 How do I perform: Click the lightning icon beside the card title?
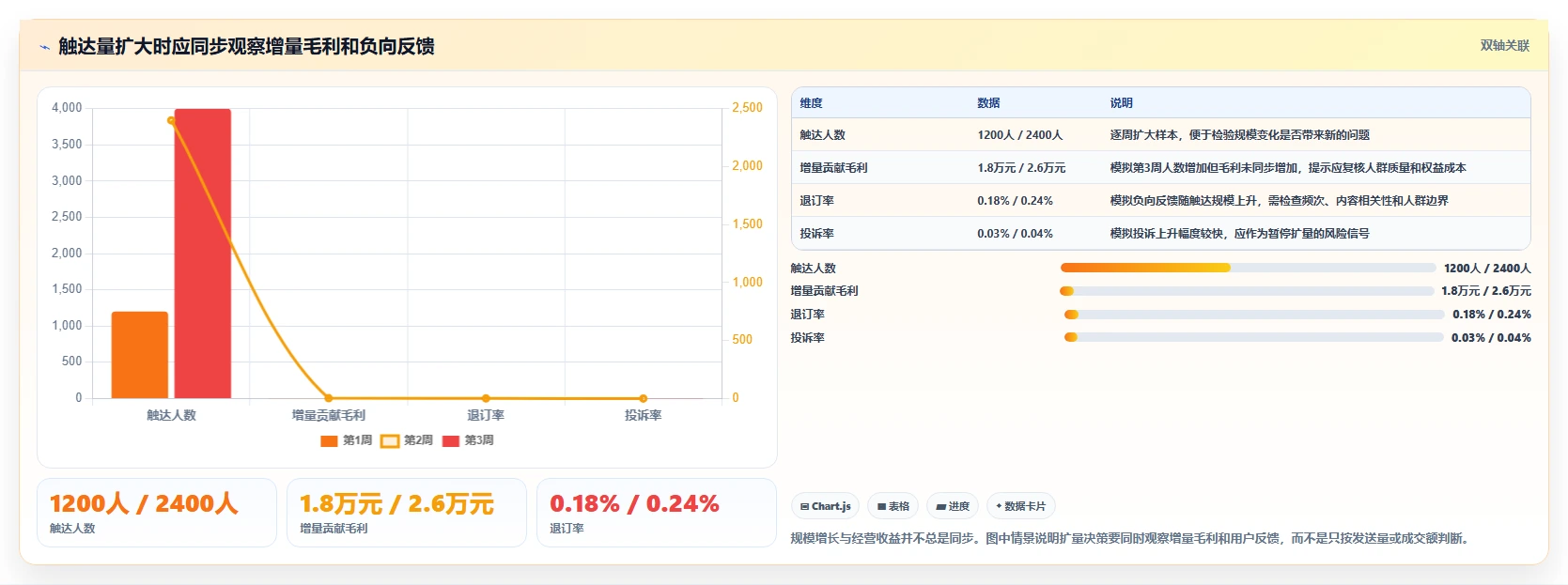(44, 47)
